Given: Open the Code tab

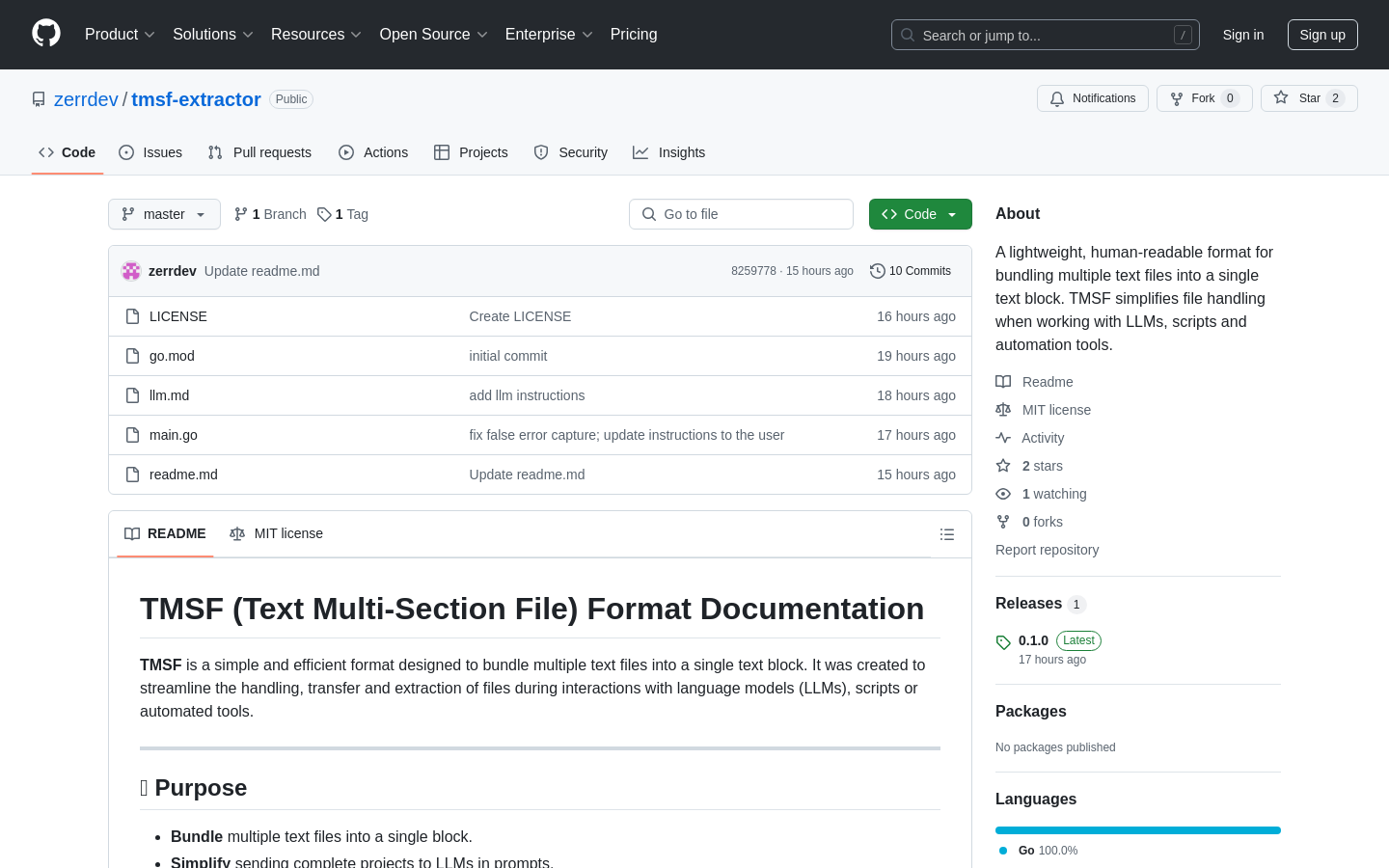Looking at the screenshot, I should pyautogui.click(x=68, y=152).
